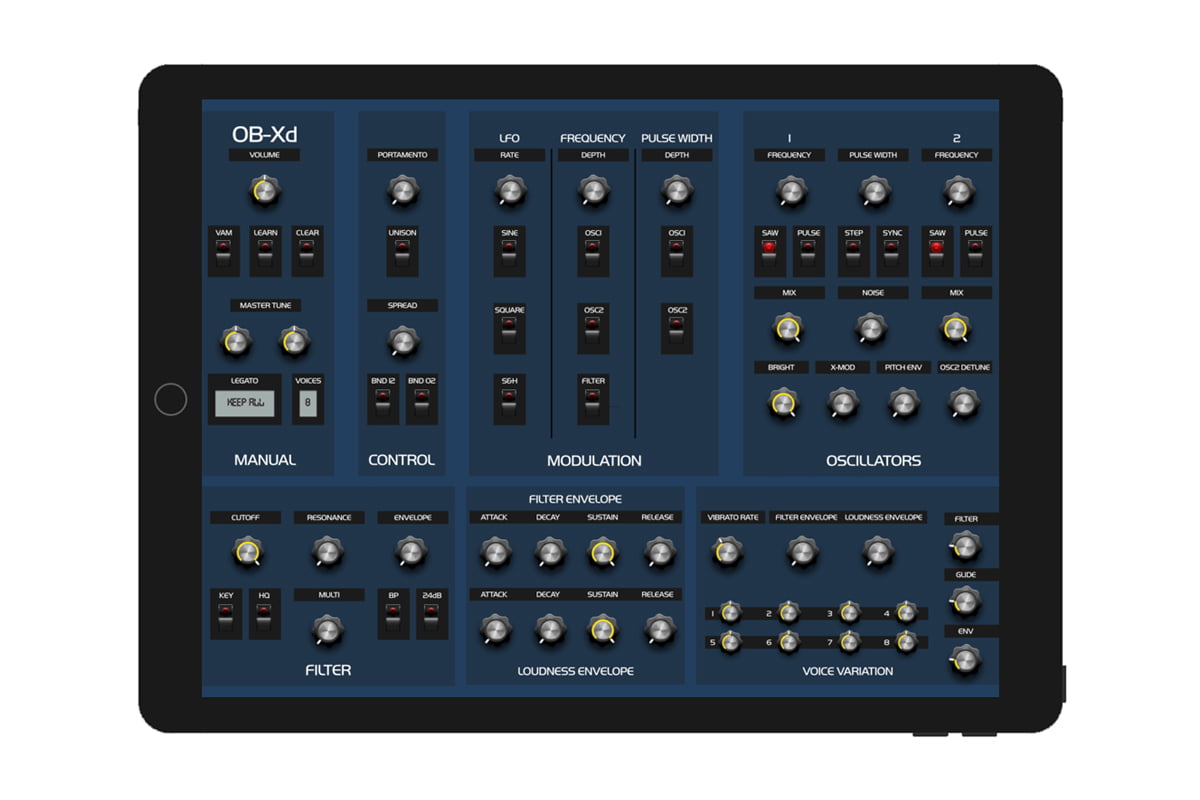Click Oscillator 2 Frequency knob

pyautogui.click(x=957, y=191)
